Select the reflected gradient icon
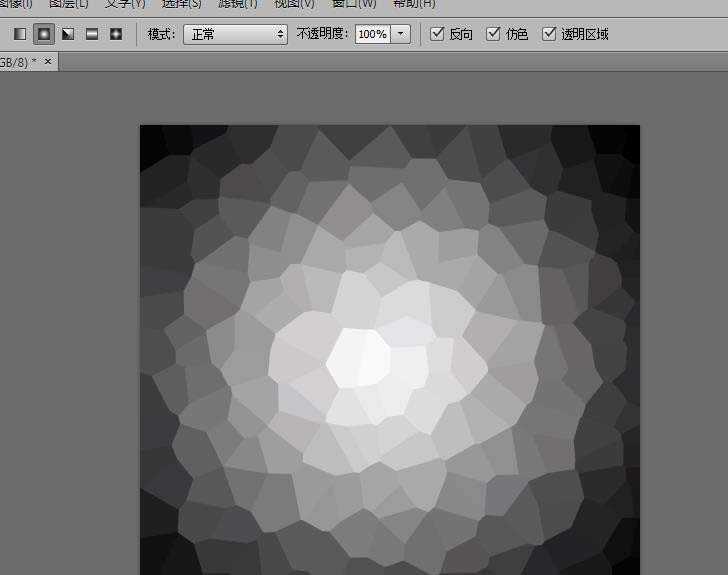728x575 pixels. click(92, 34)
